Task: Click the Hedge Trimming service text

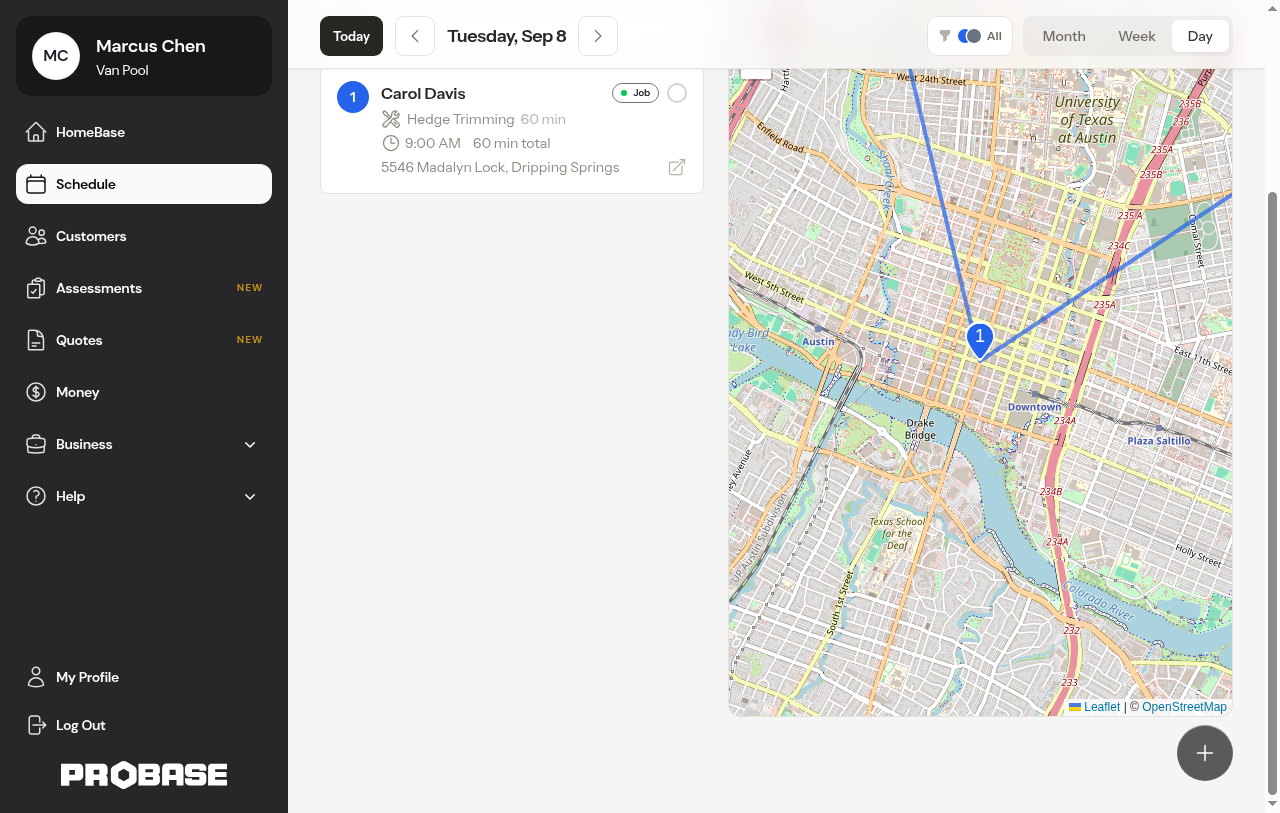Action: pos(460,119)
